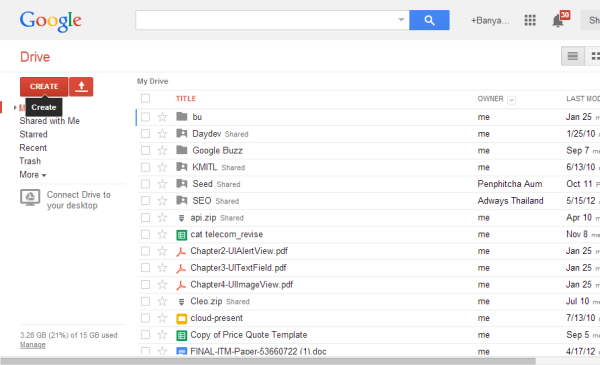Check the box for Chapter4-UIImageView.pdf

[x=145, y=285]
